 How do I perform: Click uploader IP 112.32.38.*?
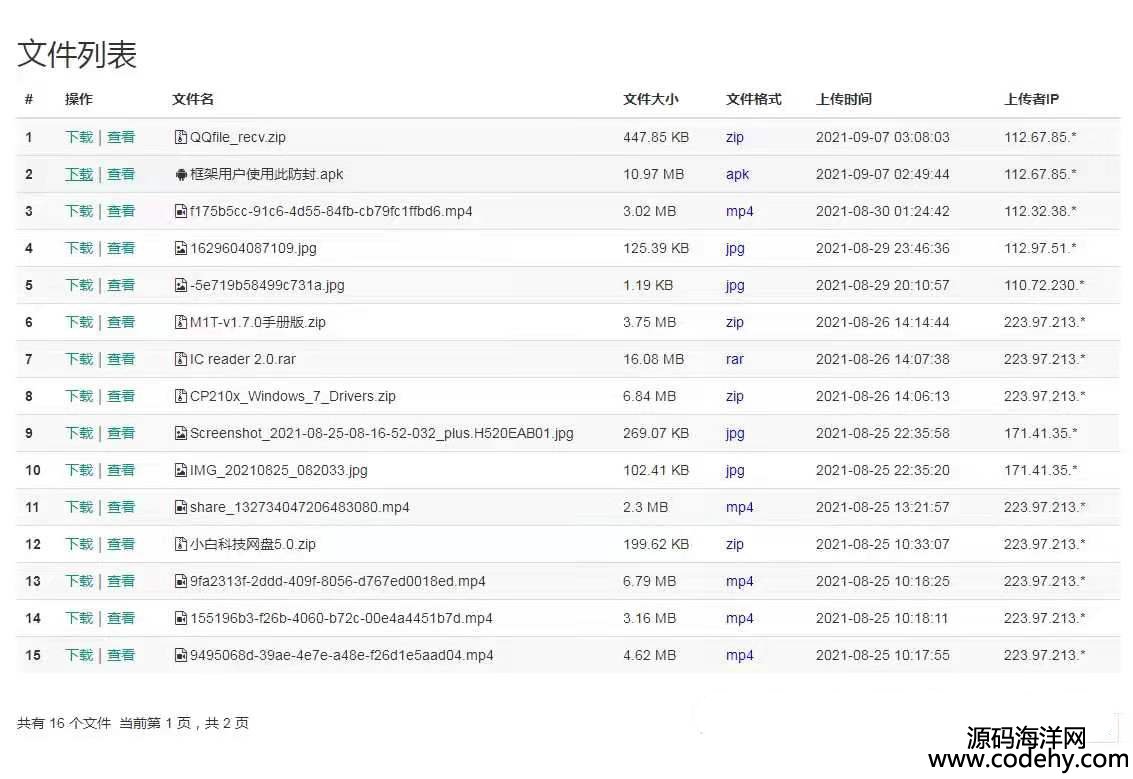pyautogui.click(x=1040, y=211)
